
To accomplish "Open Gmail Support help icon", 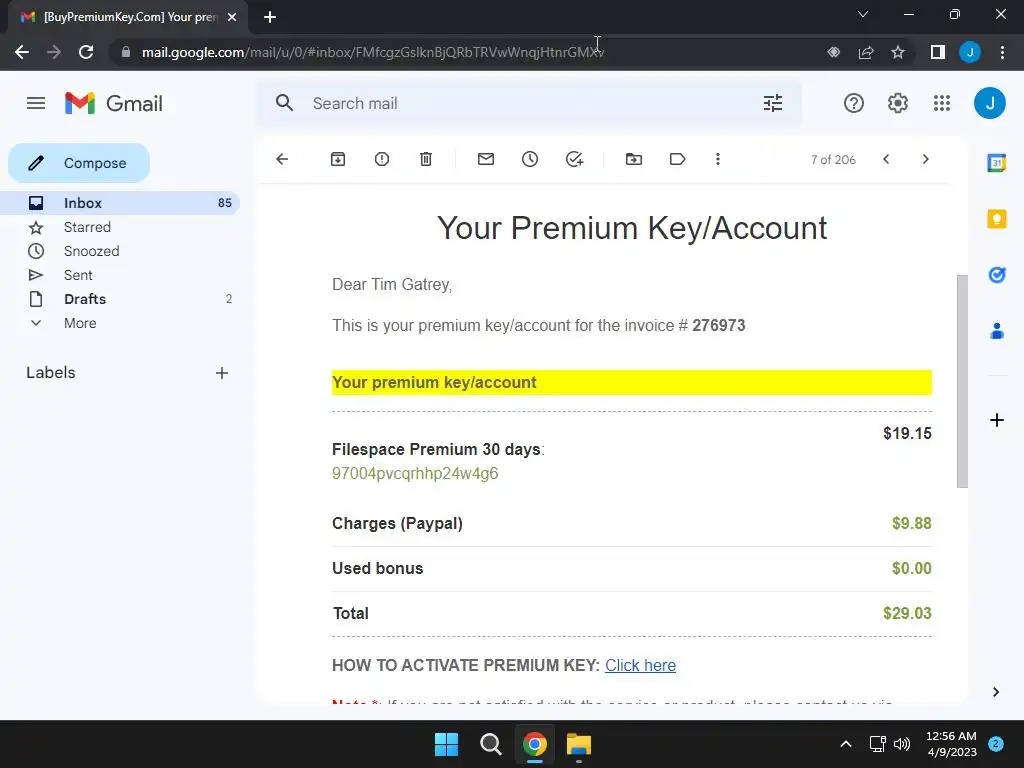I will tap(854, 103).
